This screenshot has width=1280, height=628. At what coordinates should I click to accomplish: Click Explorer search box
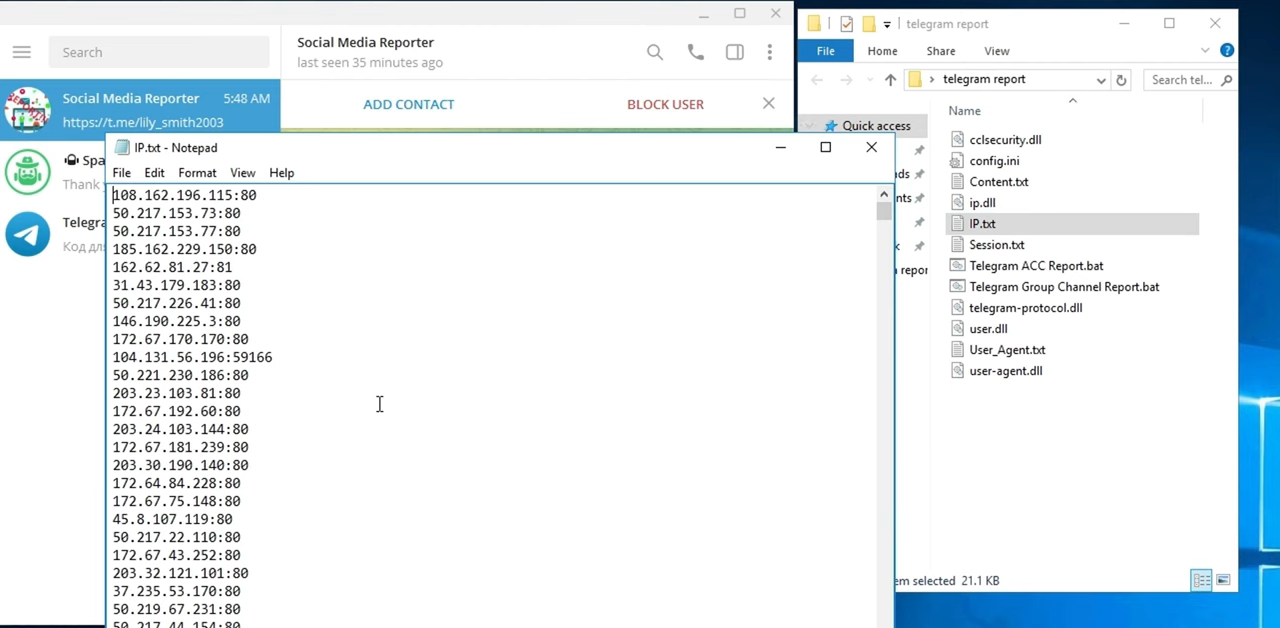click(x=1189, y=80)
